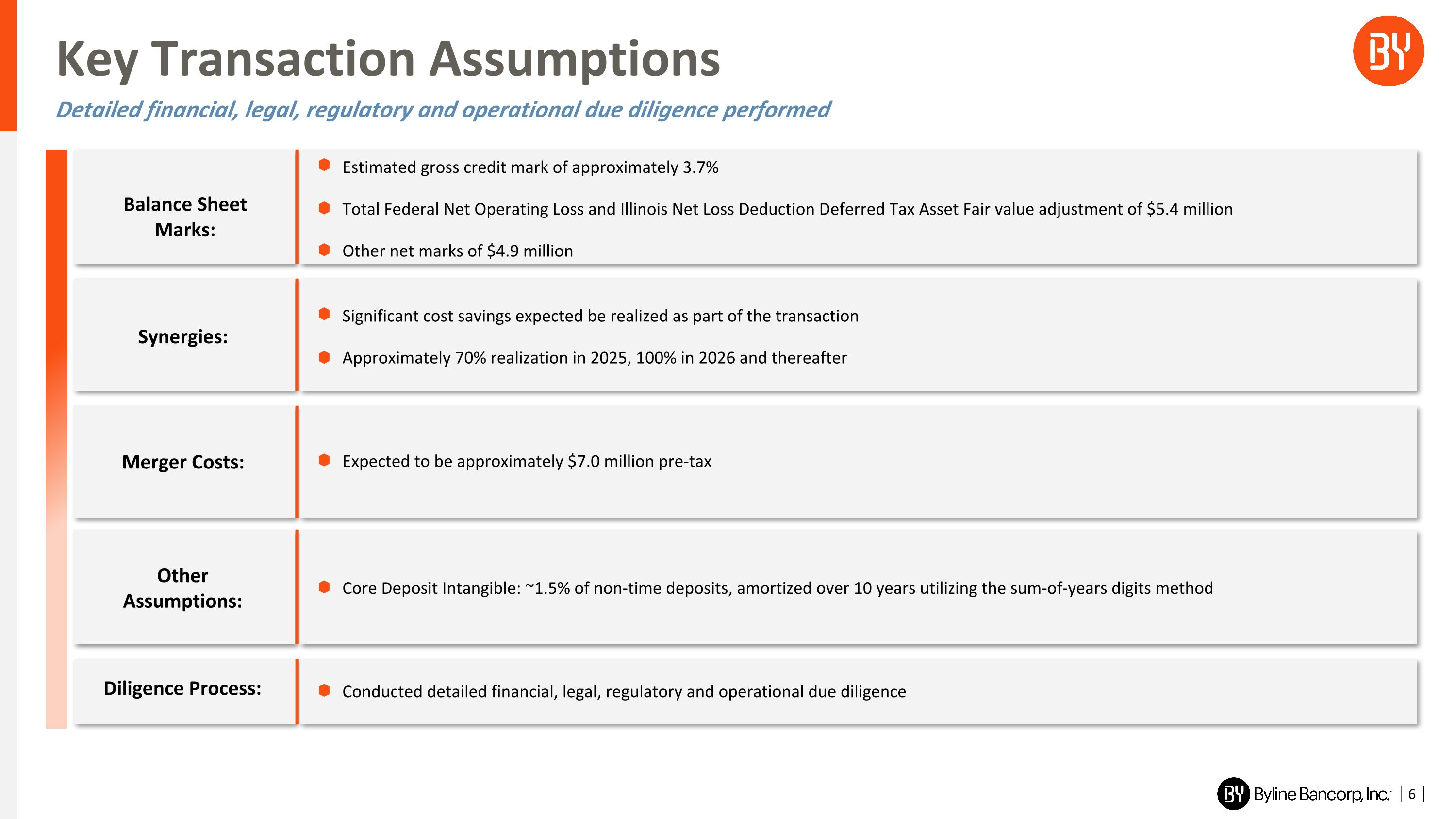This screenshot has width=1456, height=819.
Task: Select the Synergies section label
Action: pyautogui.click(x=182, y=337)
